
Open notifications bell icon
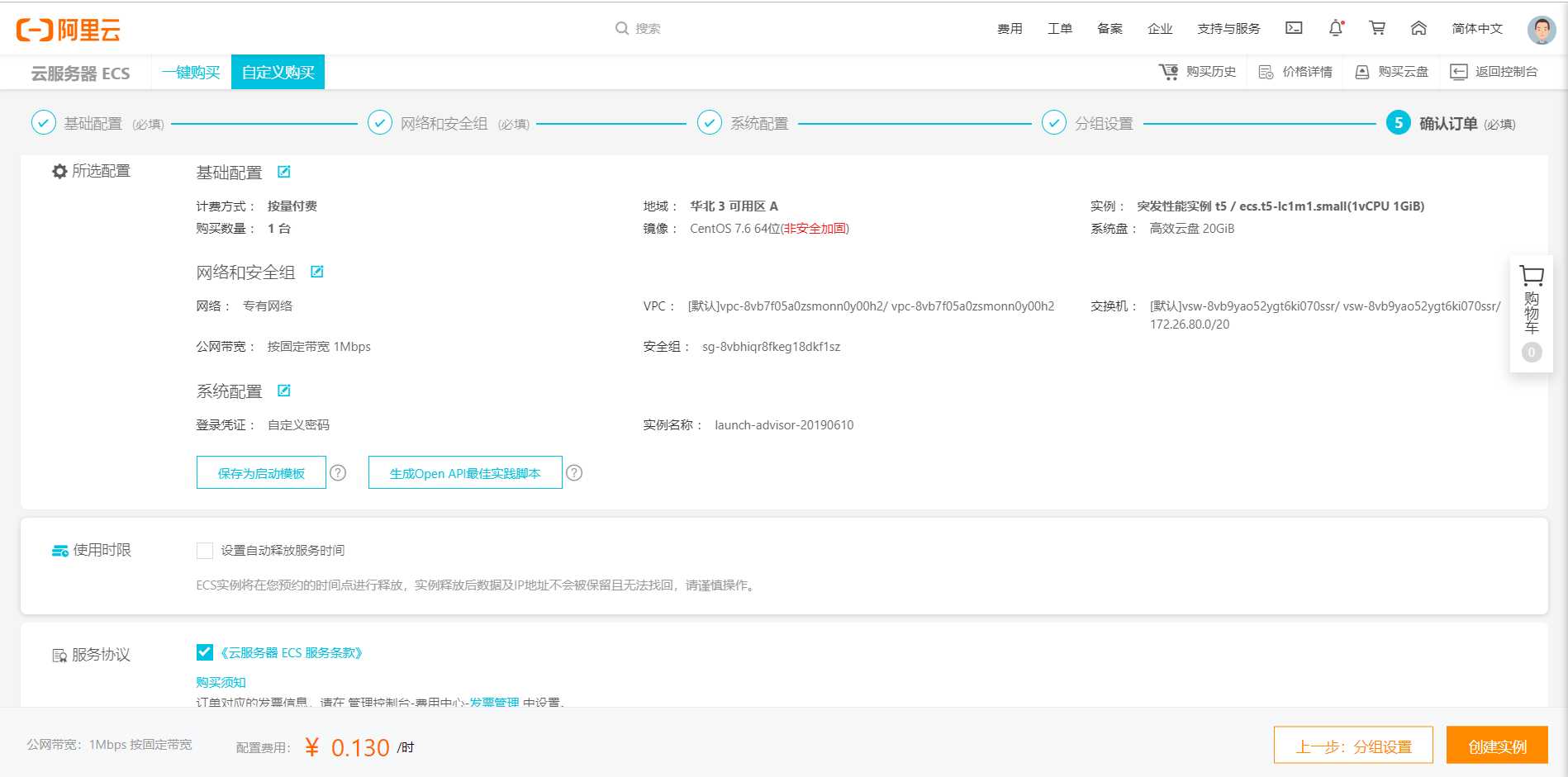1336,28
